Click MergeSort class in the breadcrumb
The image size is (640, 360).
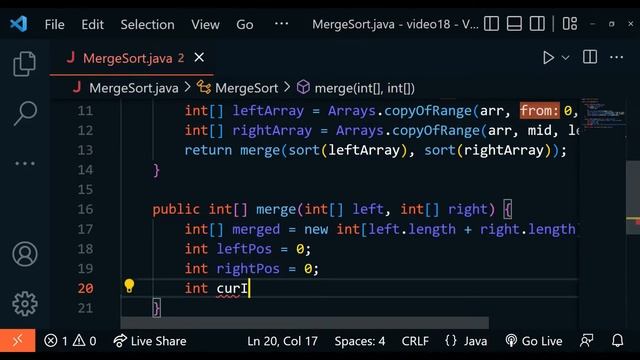pyautogui.click(x=246, y=88)
